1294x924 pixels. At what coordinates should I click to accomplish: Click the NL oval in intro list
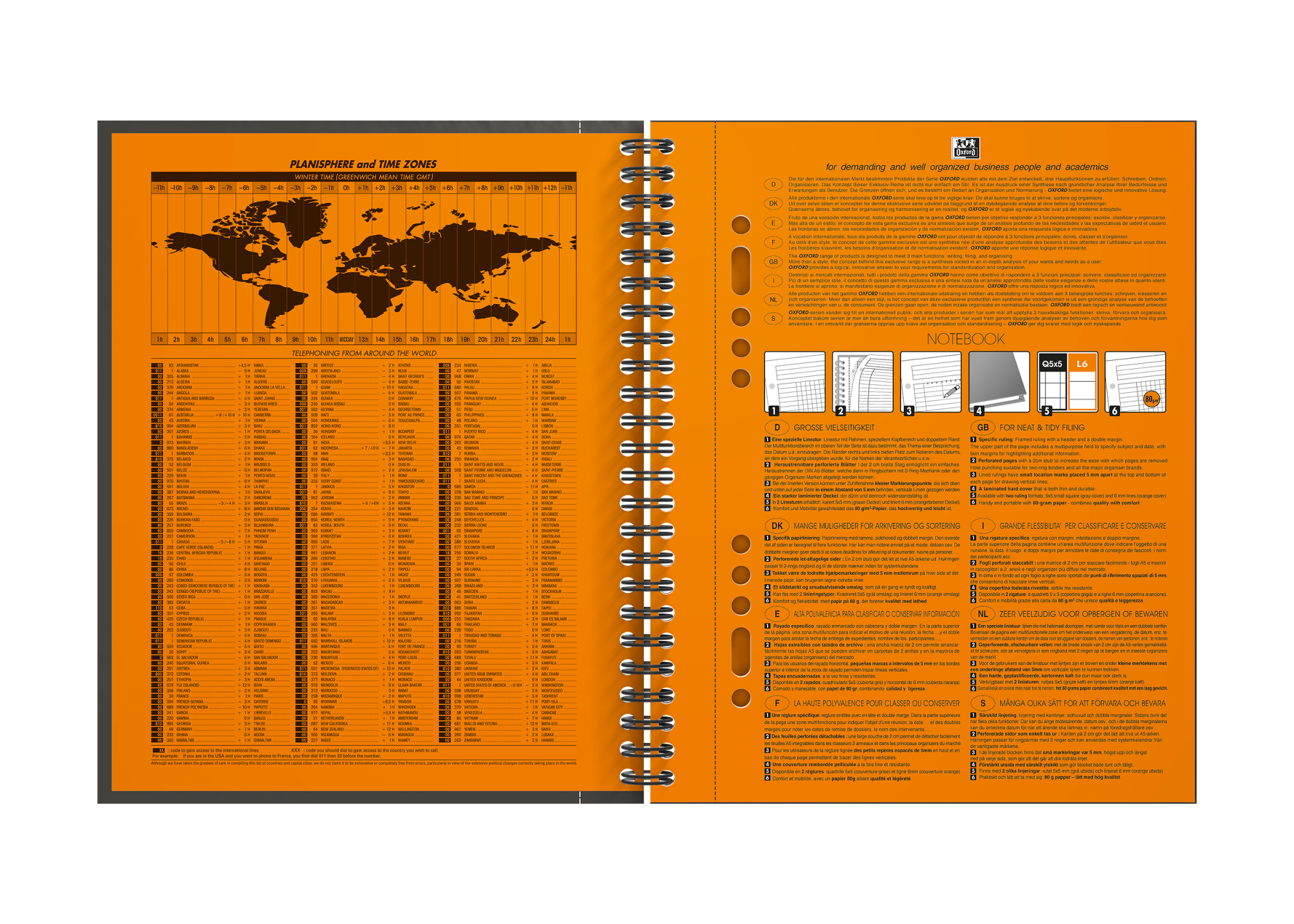(773, 300)
